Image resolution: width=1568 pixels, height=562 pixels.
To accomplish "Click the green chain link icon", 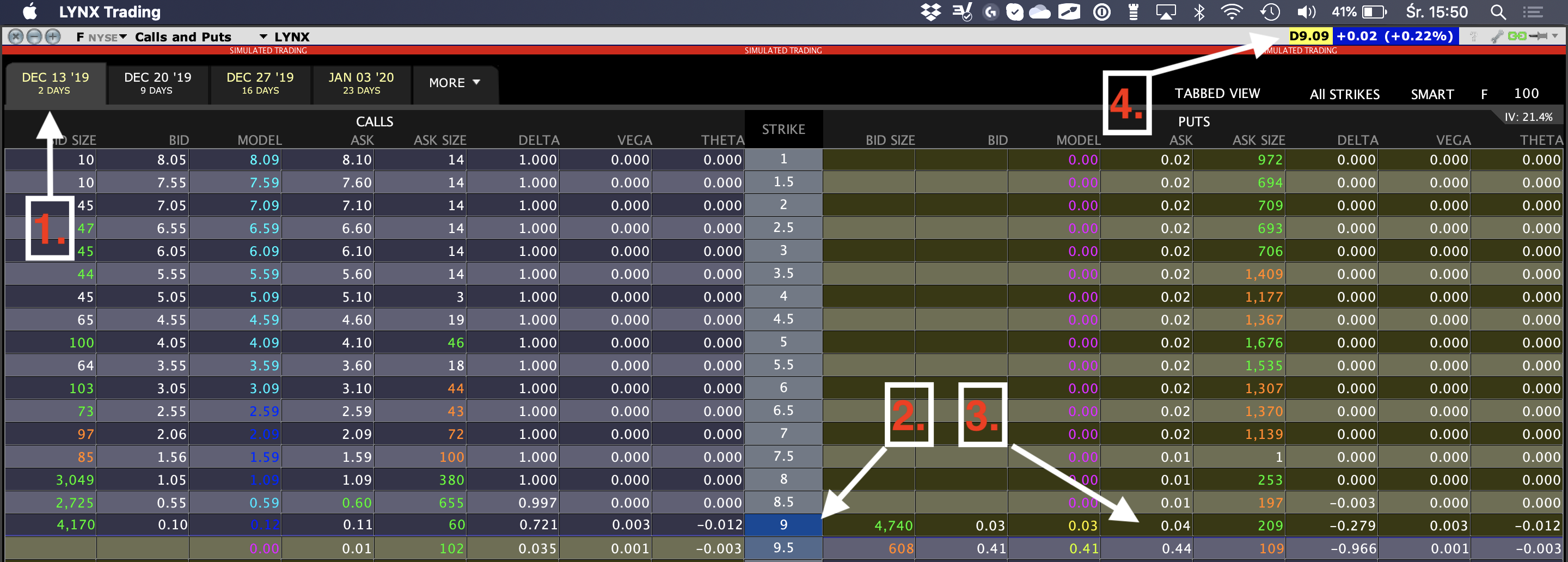I will click(x=1516, y=36).
